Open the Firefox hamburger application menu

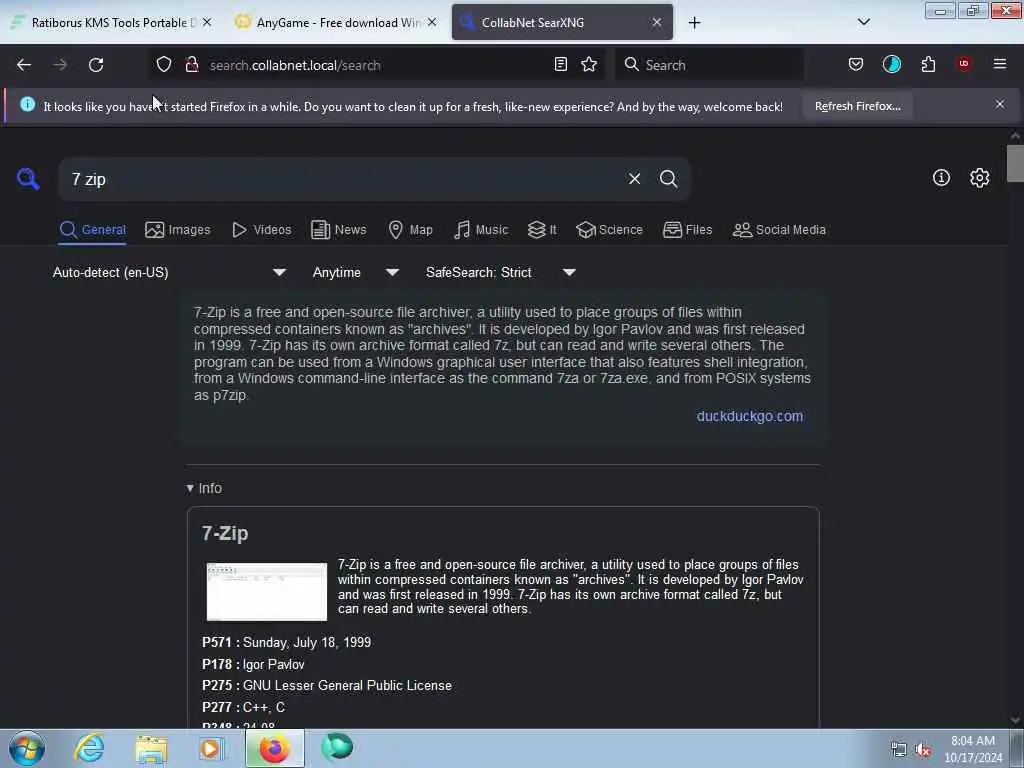(x=999, y=64)
